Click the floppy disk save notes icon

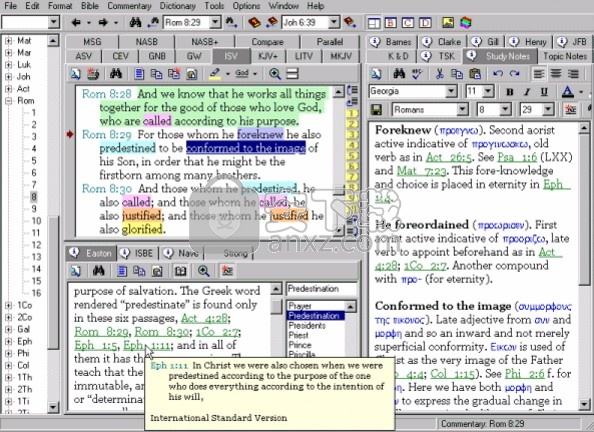376,110
